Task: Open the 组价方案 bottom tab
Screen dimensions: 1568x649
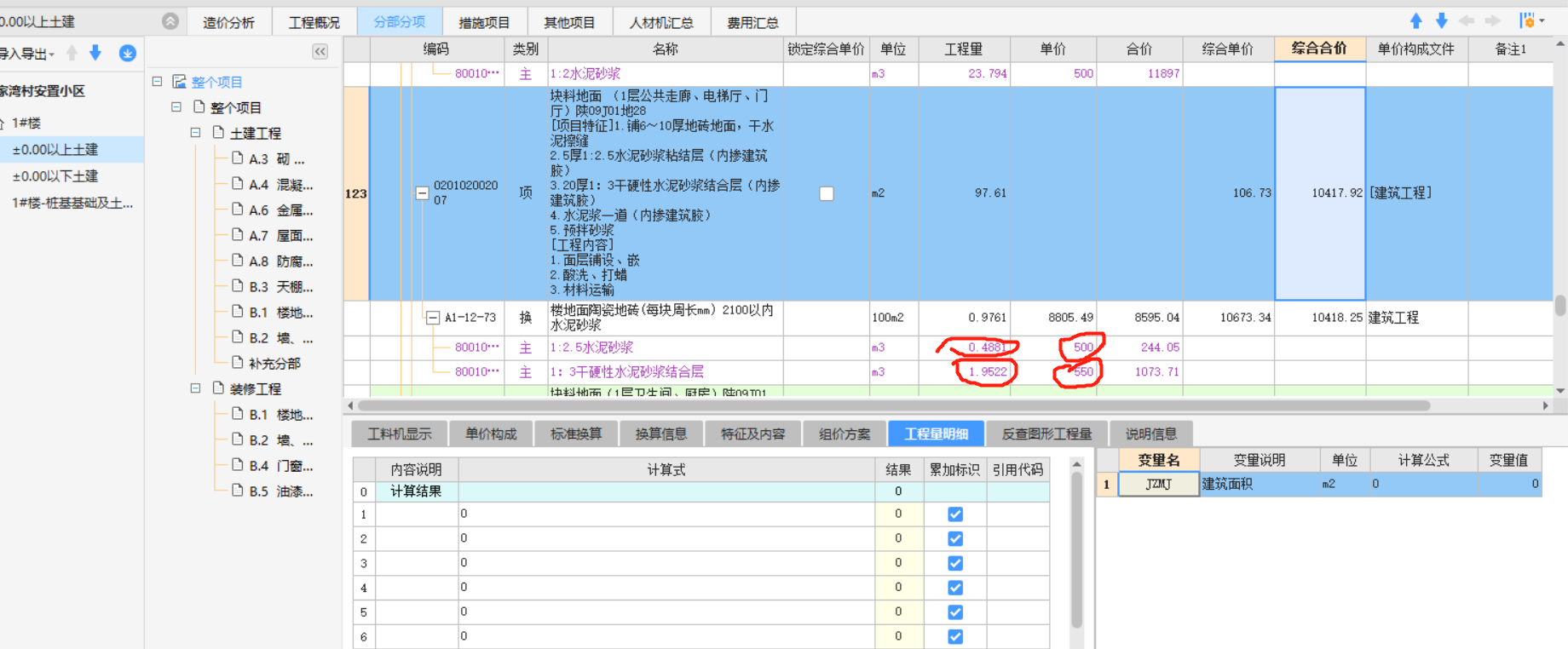Action: [845, 434]
